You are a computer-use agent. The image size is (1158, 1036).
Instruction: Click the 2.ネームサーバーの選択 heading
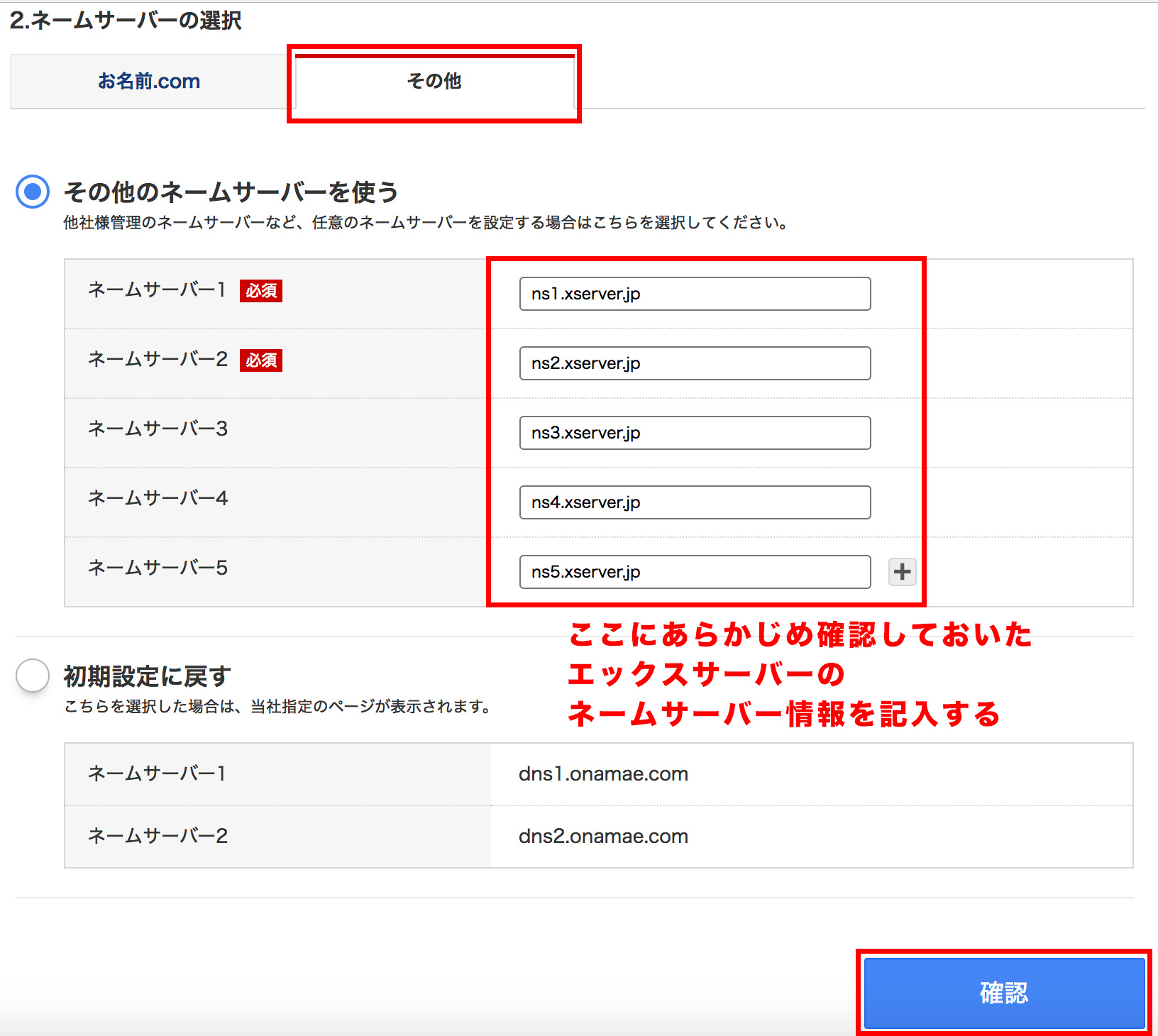click(x=126, y=21)
